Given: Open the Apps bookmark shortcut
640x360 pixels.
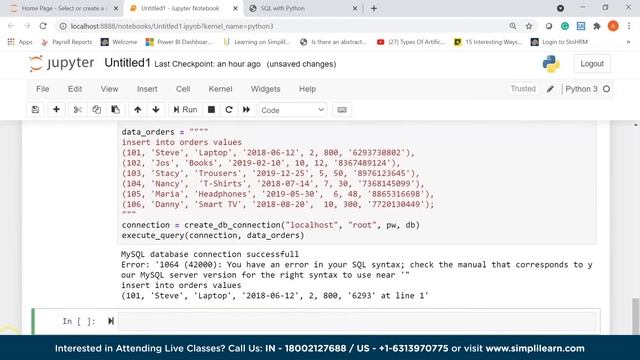Looking at the screenshot, I should [20, 42].
